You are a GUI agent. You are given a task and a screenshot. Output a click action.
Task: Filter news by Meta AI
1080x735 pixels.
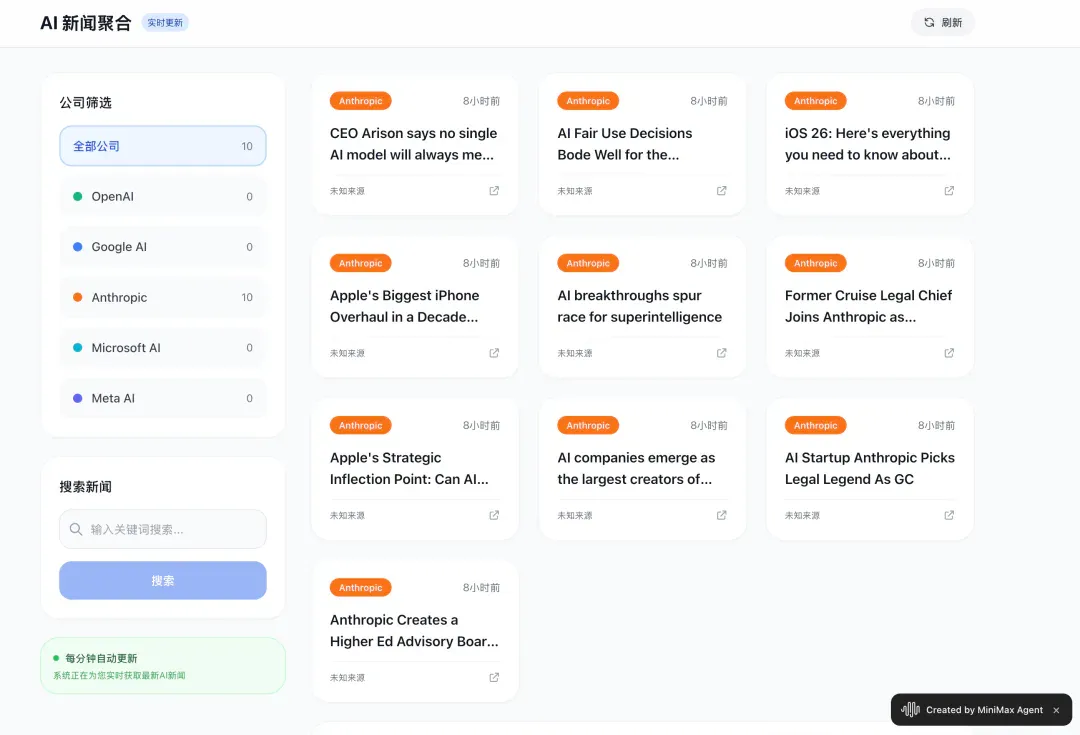coord(163,398)
